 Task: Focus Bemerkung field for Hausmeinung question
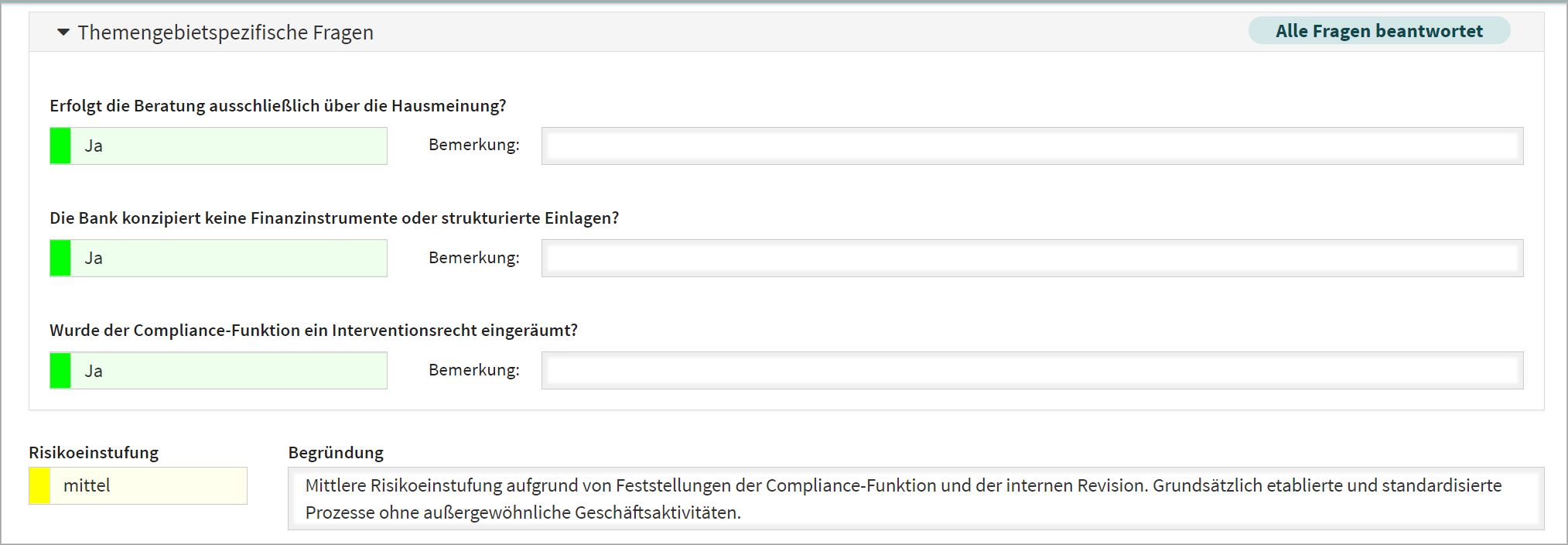point(1032,146)
